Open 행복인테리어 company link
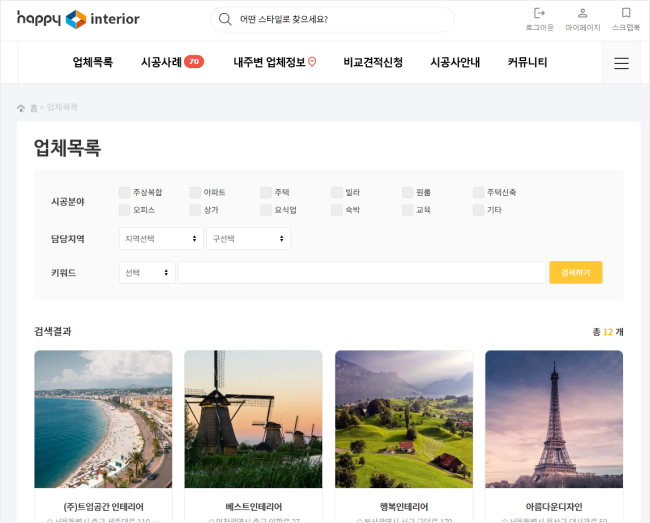This screenshot has height=523, width=650. pyautogui.click(x=404, y=507)
